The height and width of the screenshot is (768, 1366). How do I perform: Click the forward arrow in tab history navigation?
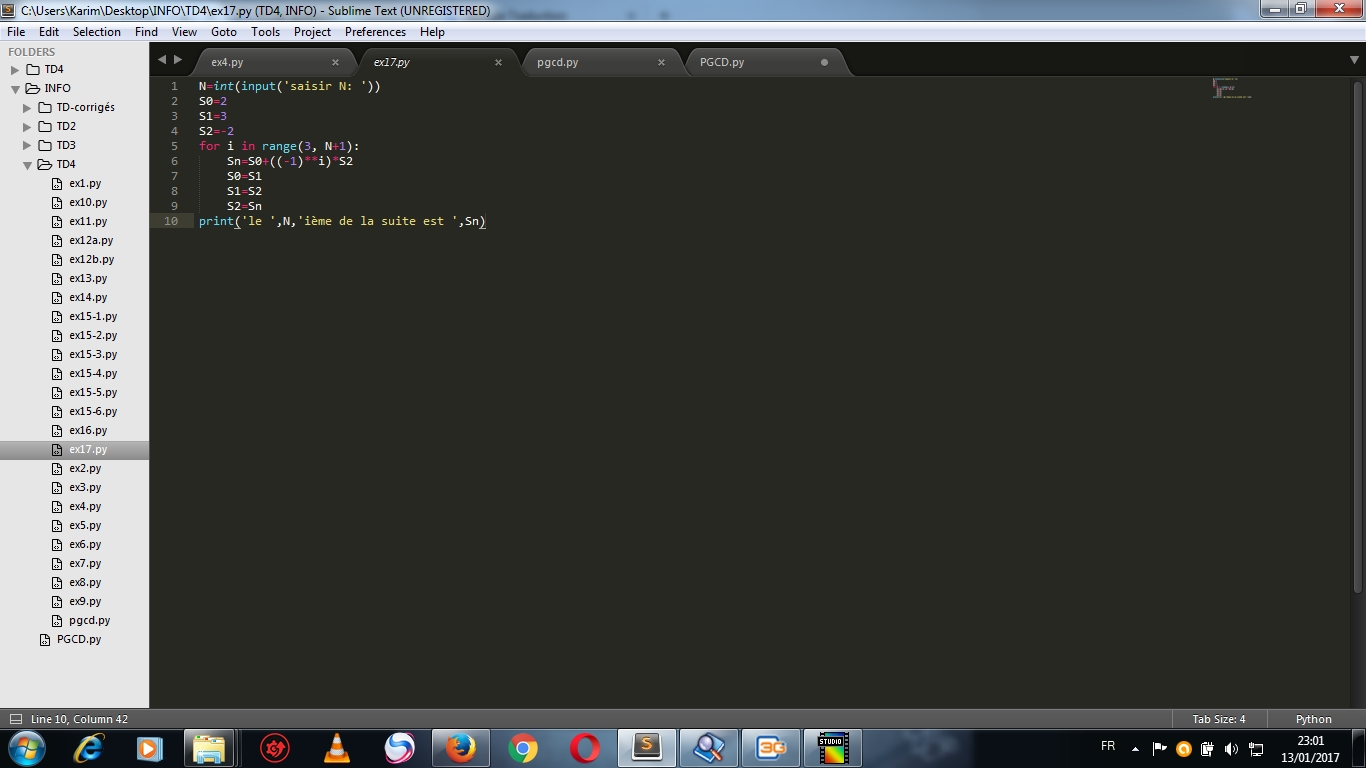(177, 60)
